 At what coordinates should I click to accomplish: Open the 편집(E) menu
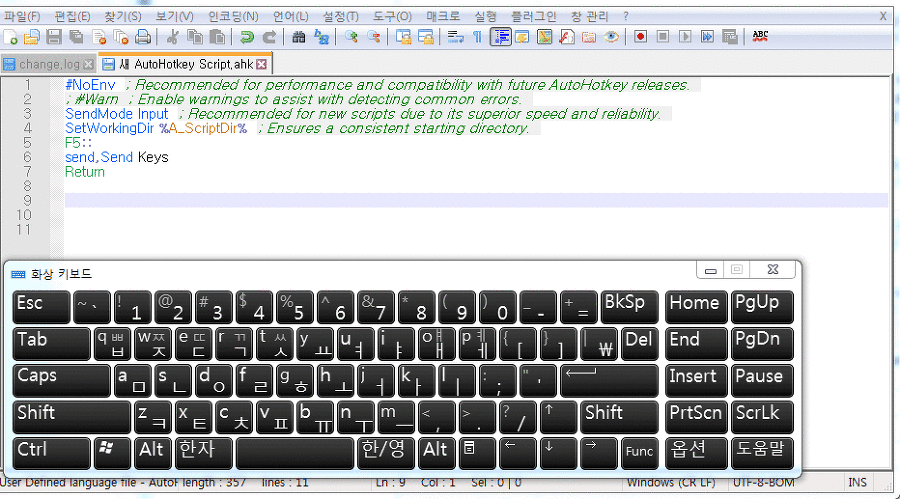72,16
